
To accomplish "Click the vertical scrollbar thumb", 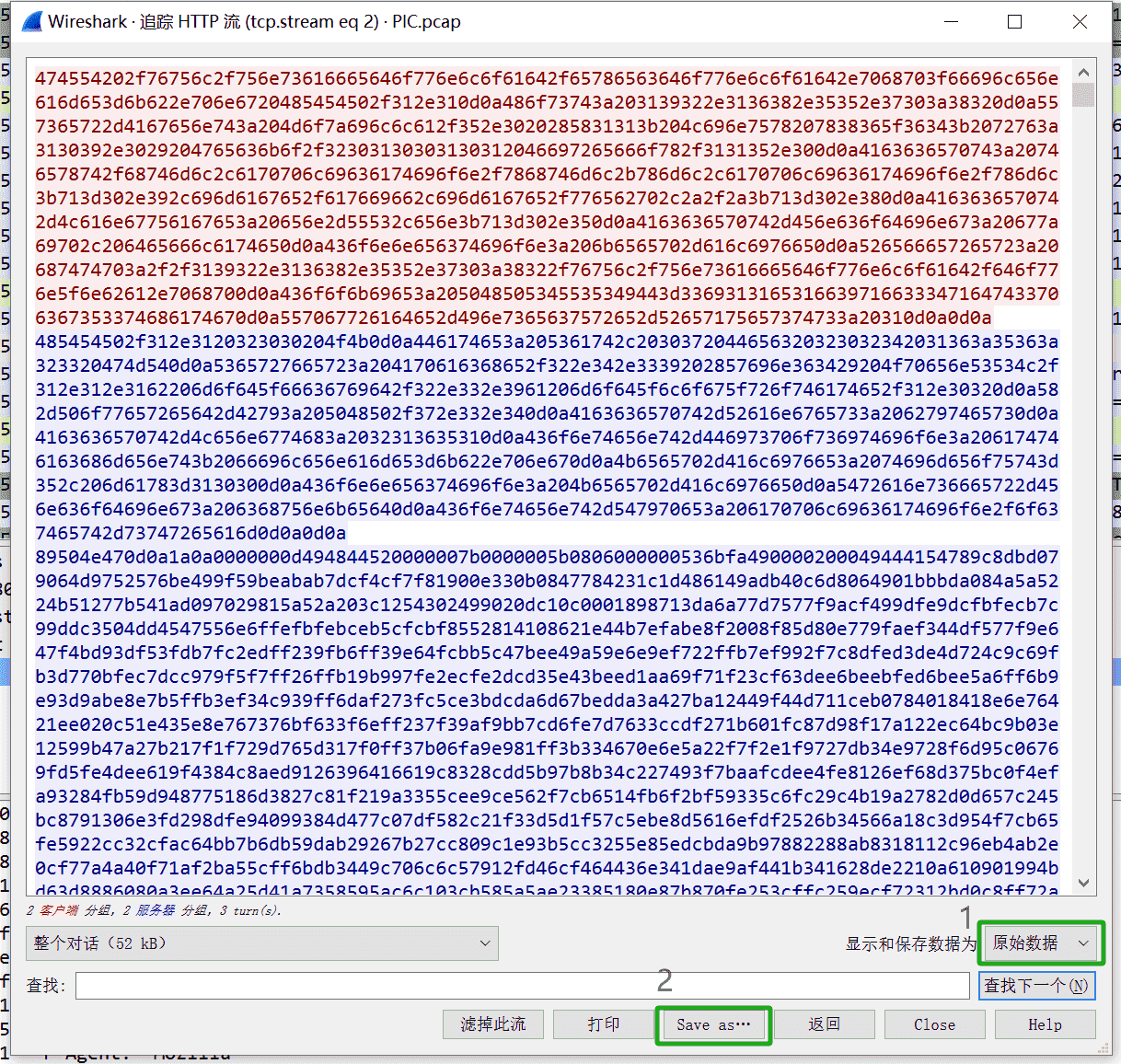I will click(1083, 95).
